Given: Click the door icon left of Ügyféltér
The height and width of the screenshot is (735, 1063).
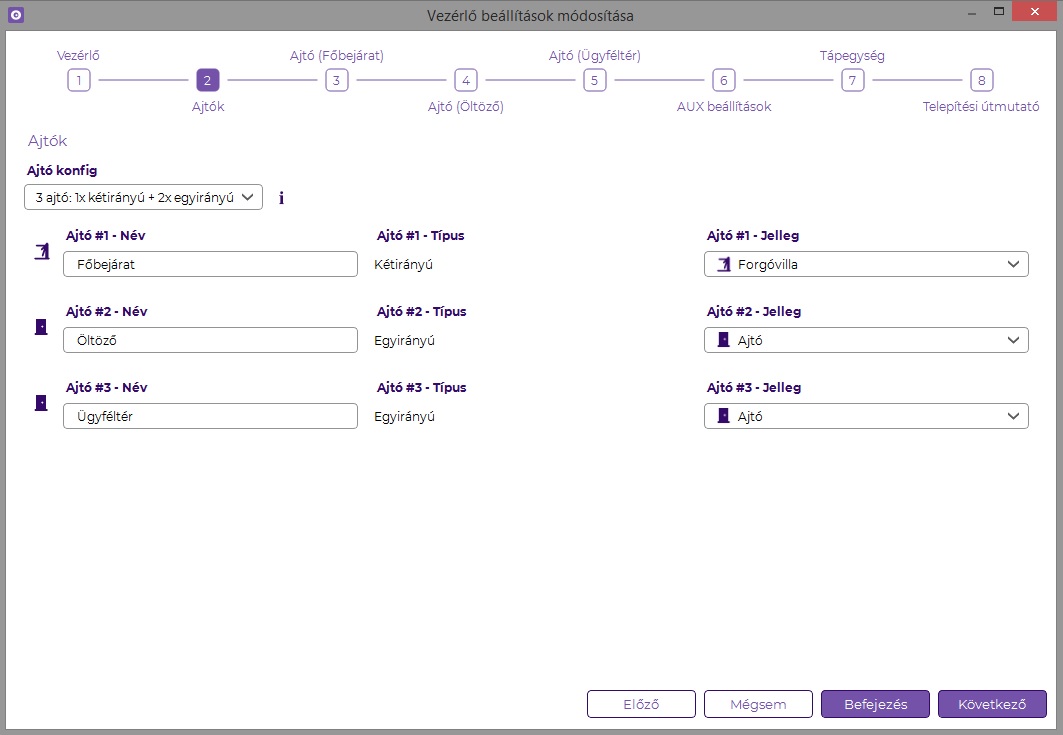Looking at the screenshot, I should click(41, 403).
